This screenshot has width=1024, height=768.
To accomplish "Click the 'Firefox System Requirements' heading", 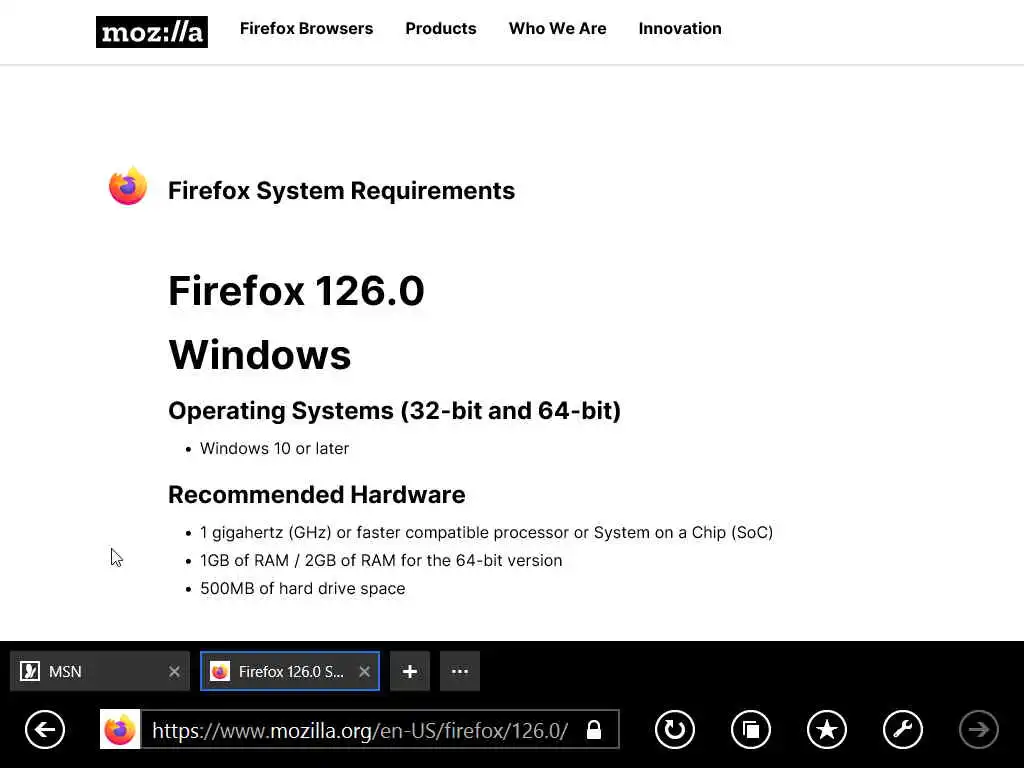I will (342, 191).
